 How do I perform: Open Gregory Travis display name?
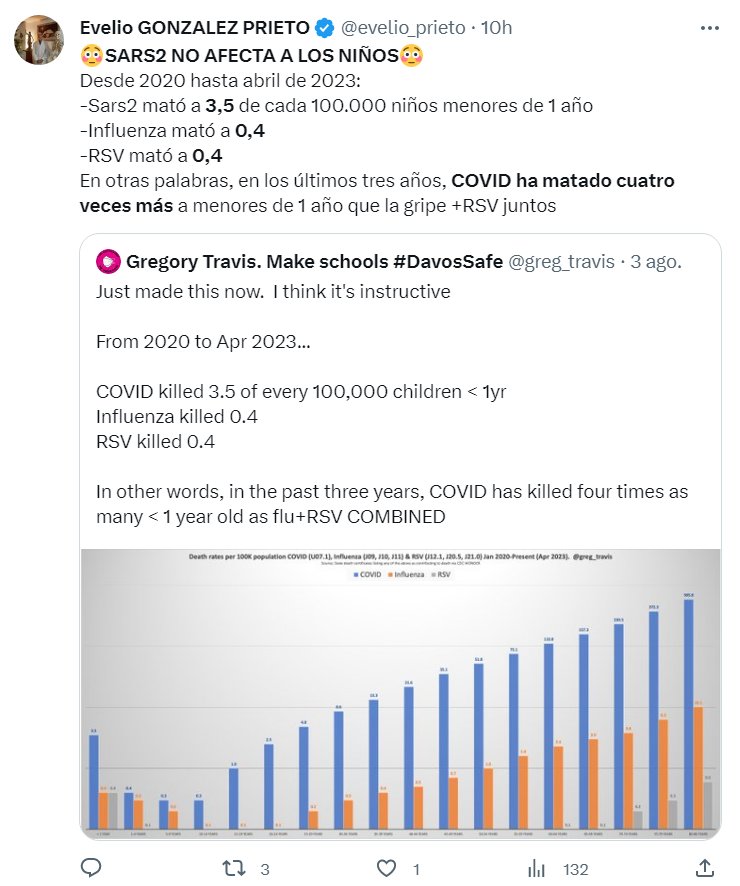tap(314, 262)
